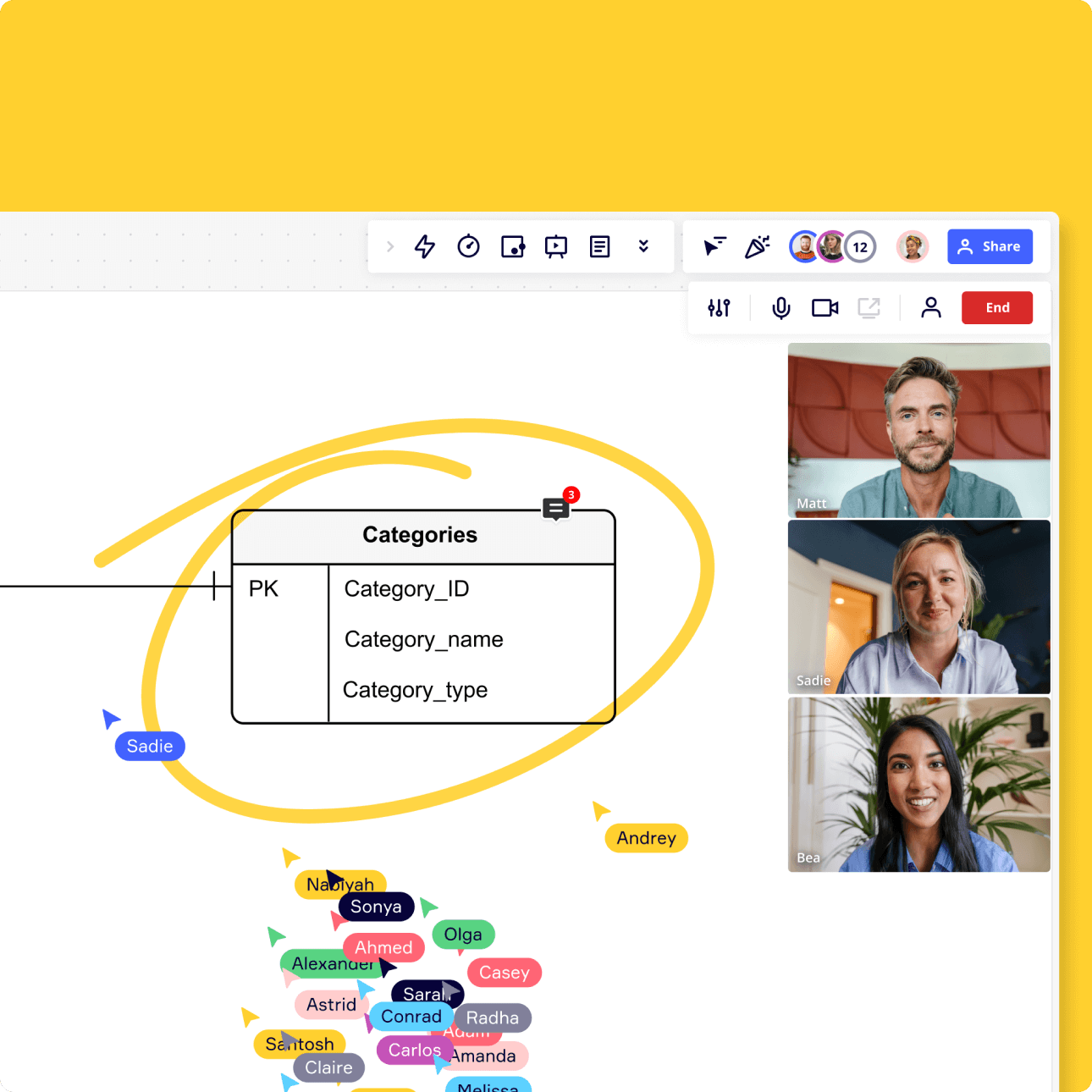
Task: Mute the microphone
Action: pos(780,307)
